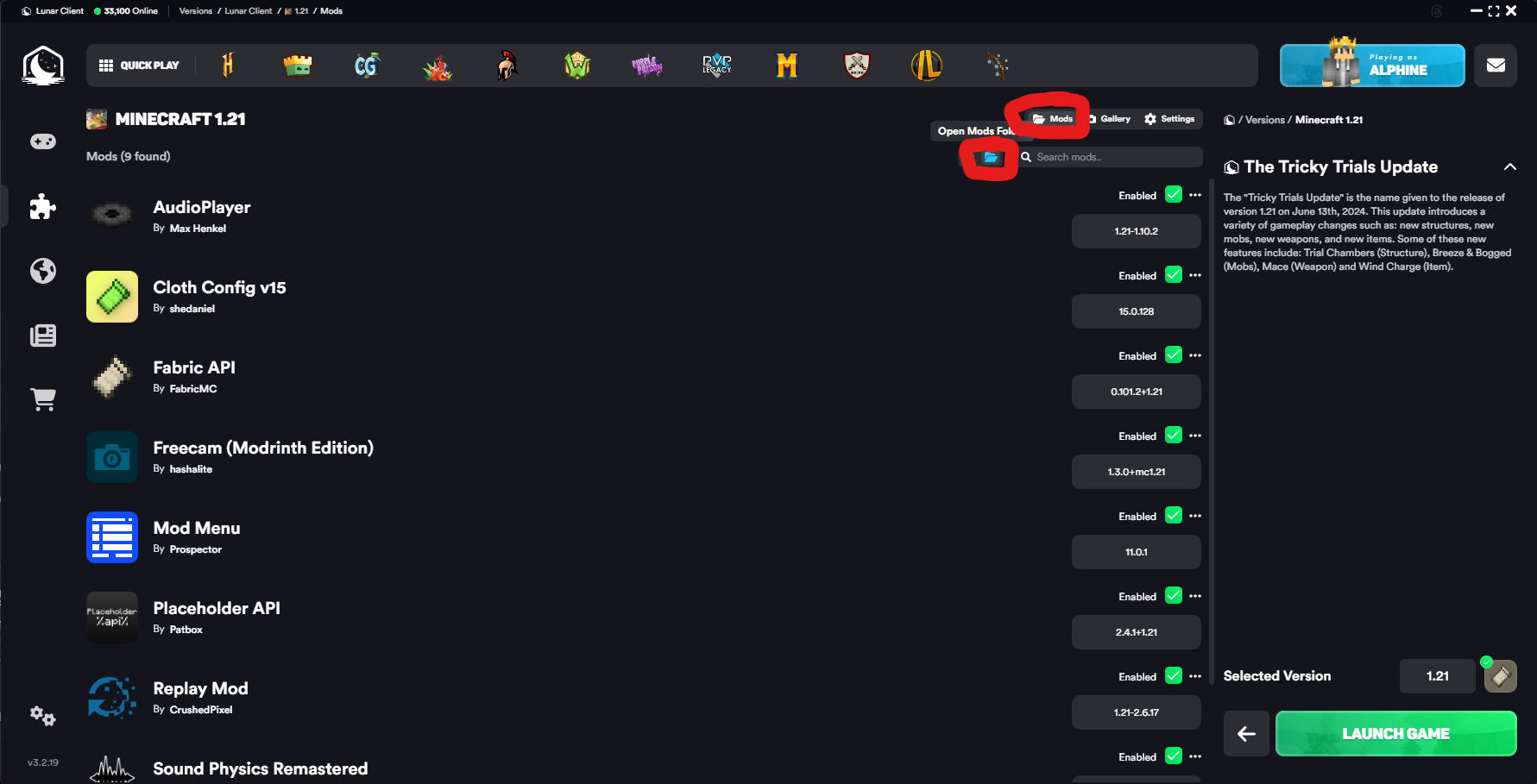Open the globe servers sidebar icon
1537x784 pixels.
coord(43,271)
